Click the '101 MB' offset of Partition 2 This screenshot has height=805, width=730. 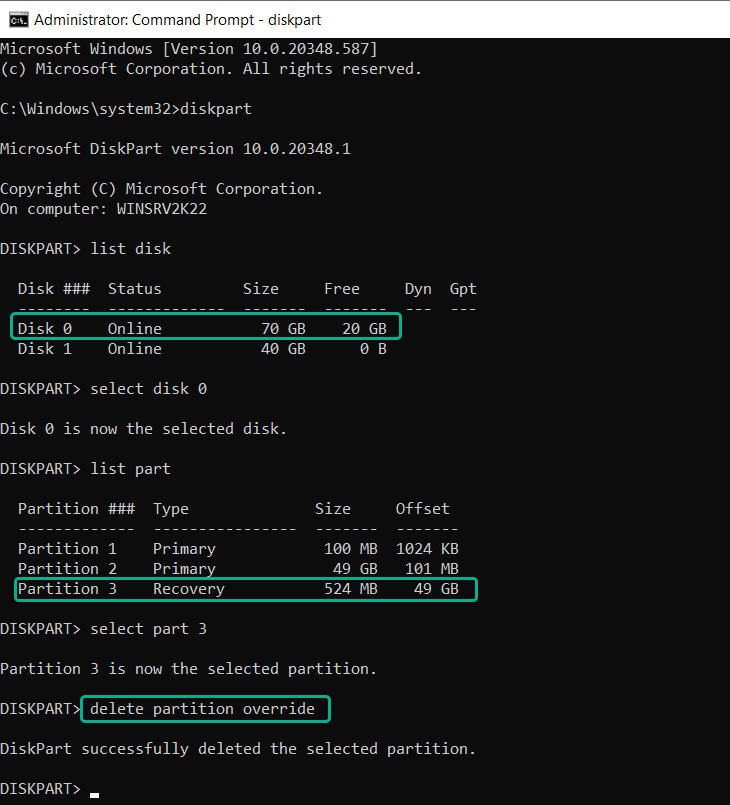coord(432,569)
